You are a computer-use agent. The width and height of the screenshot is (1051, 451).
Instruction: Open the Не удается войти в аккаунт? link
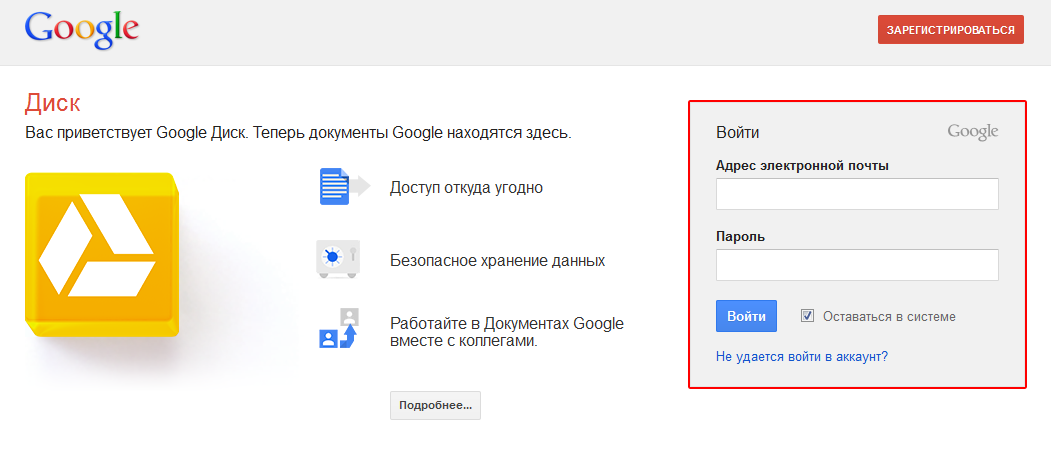click(802, 357)
